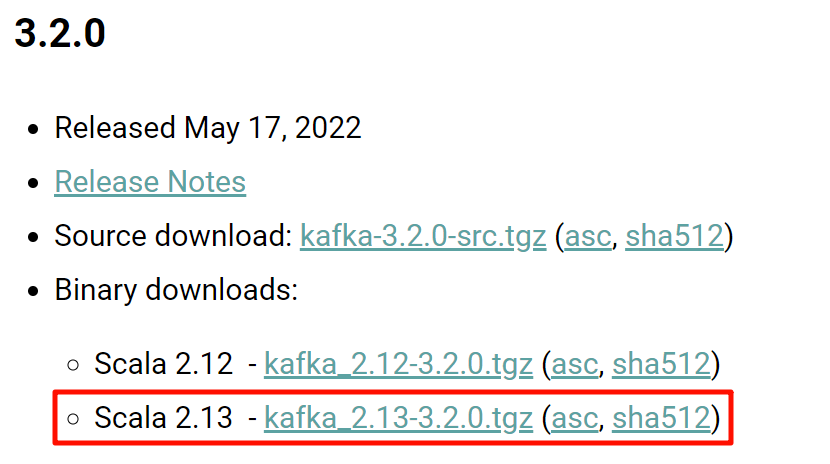Click the bullet before "Released May 17"

[35, 130]
